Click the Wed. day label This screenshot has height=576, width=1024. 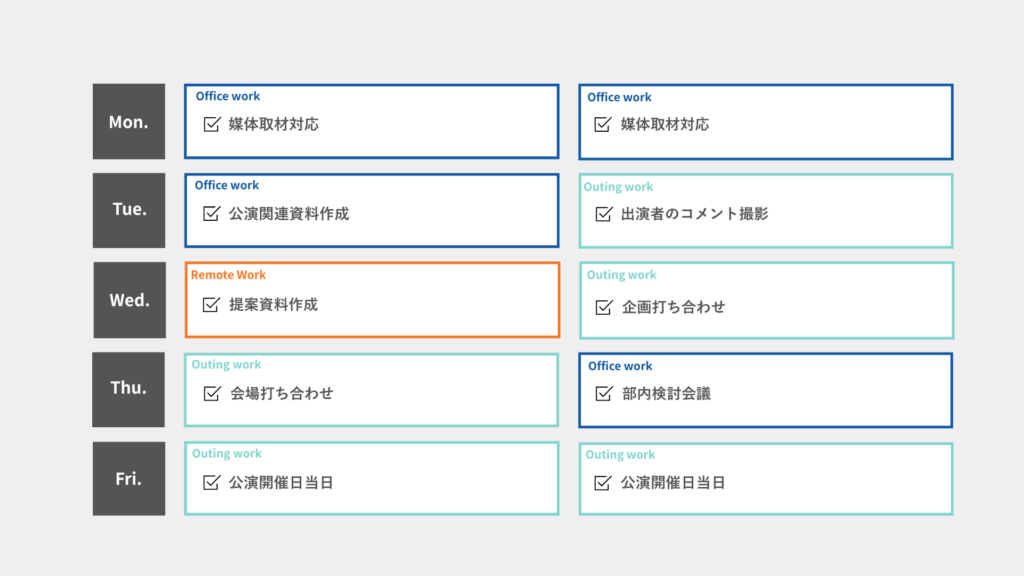pos(129,300)
